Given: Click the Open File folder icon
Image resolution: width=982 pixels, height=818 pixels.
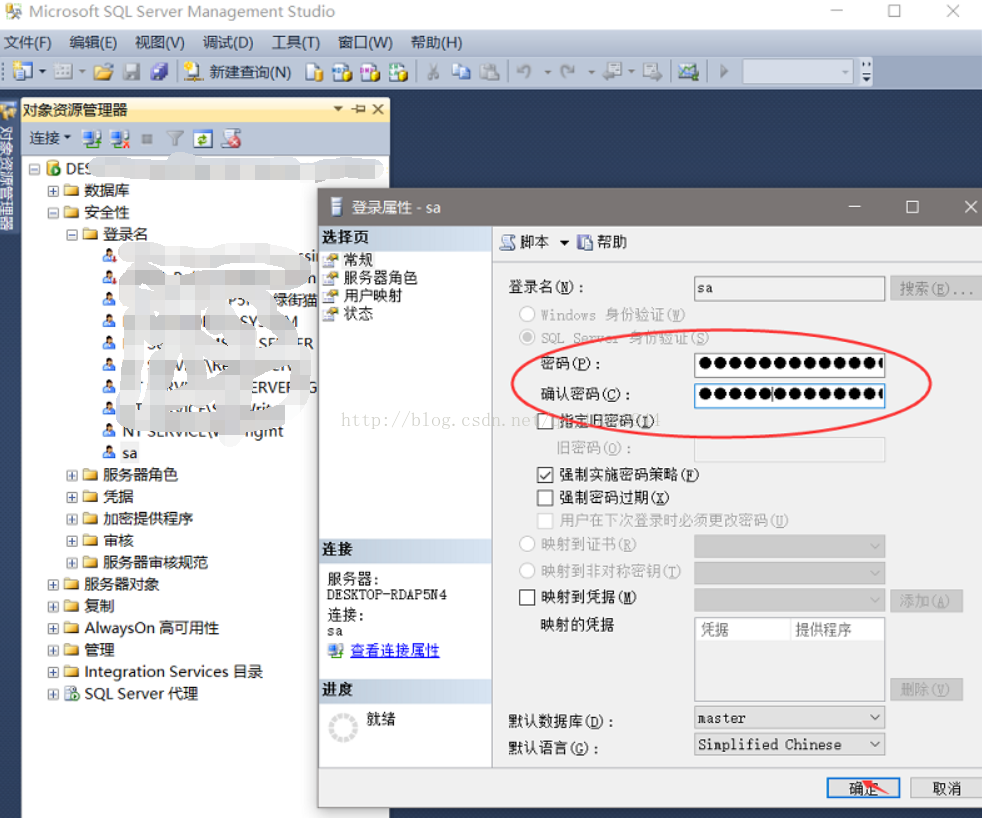Looking at the screenshot, I should click(103, 72).
